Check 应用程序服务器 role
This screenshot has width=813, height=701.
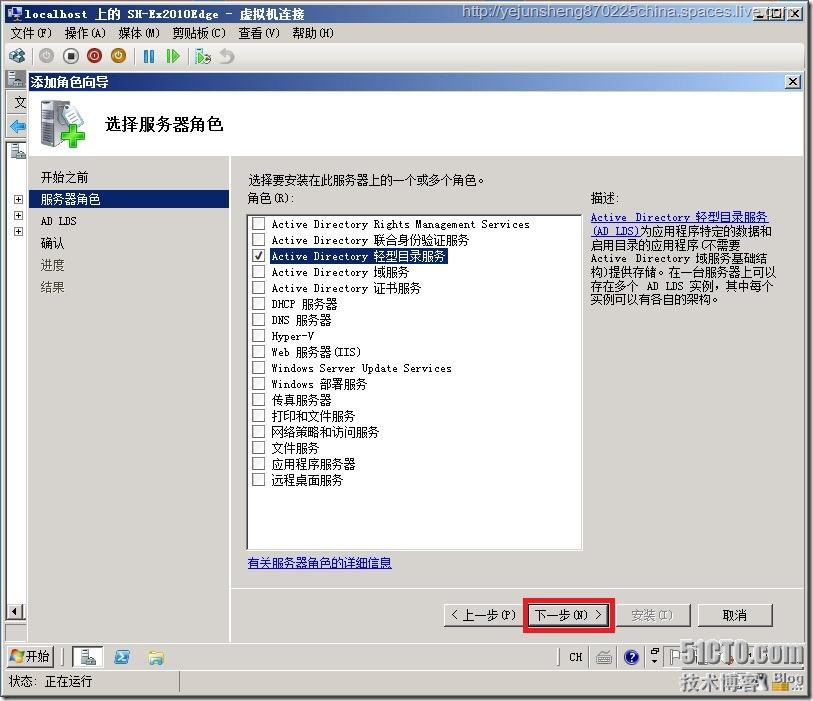click(x=258, y=464)
